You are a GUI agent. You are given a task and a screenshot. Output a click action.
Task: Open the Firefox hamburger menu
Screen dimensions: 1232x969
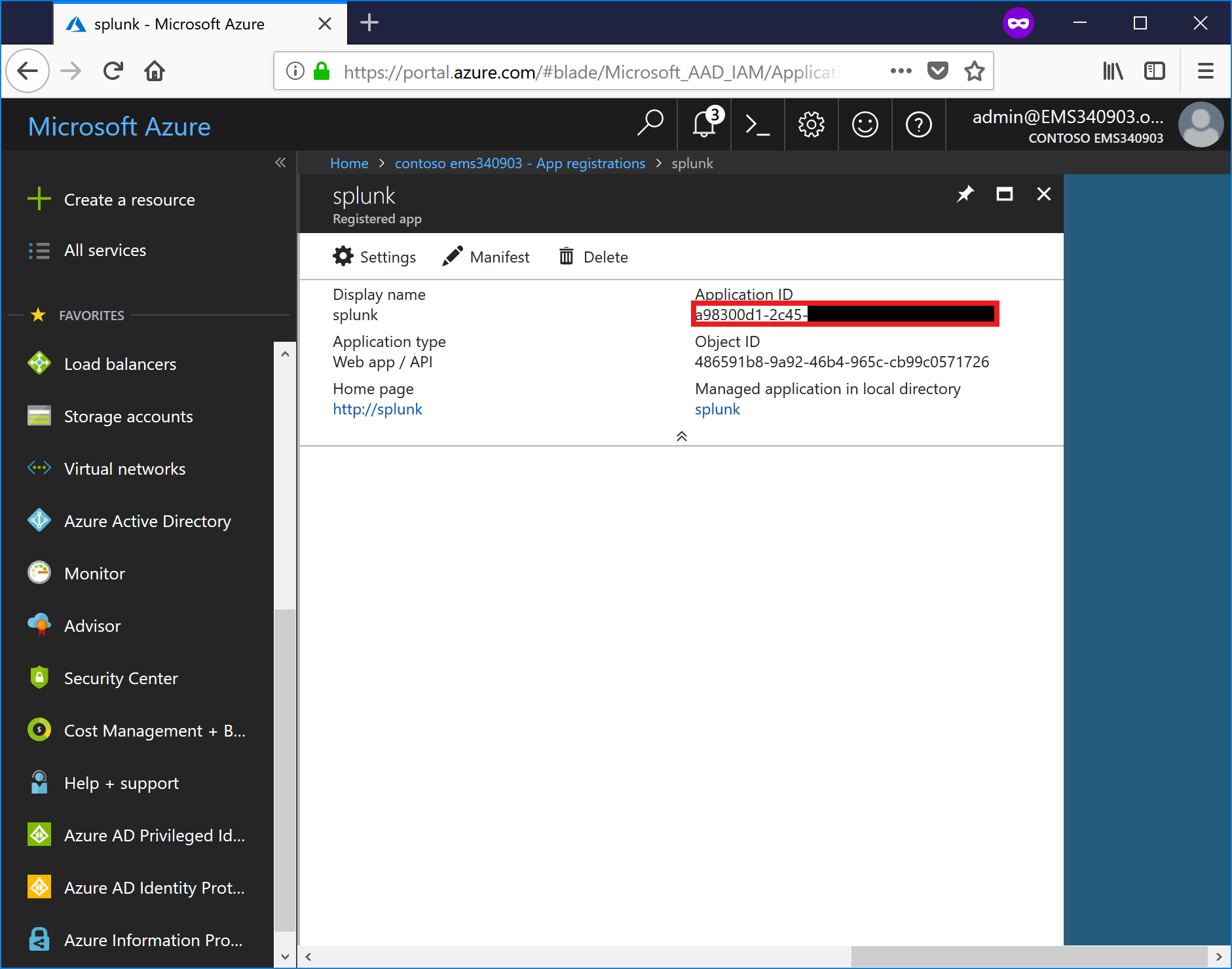(x=1206, y=71)
